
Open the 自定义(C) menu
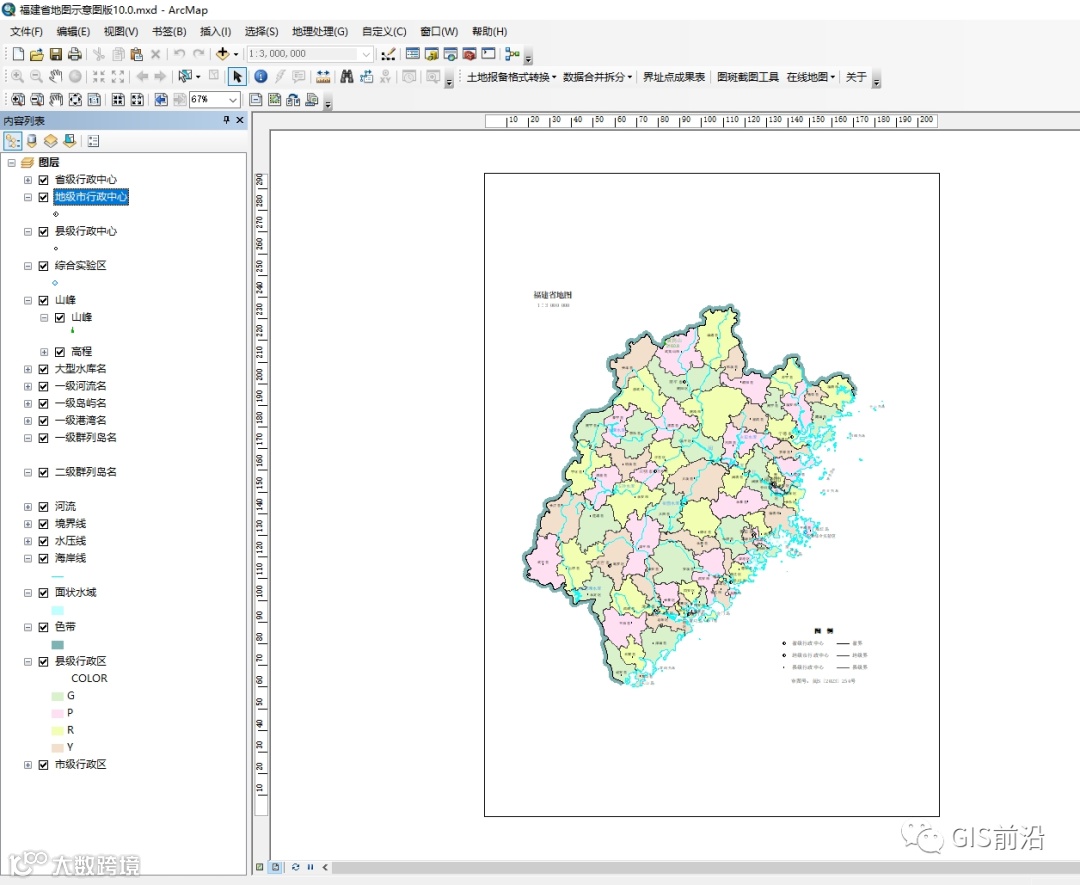384,32
